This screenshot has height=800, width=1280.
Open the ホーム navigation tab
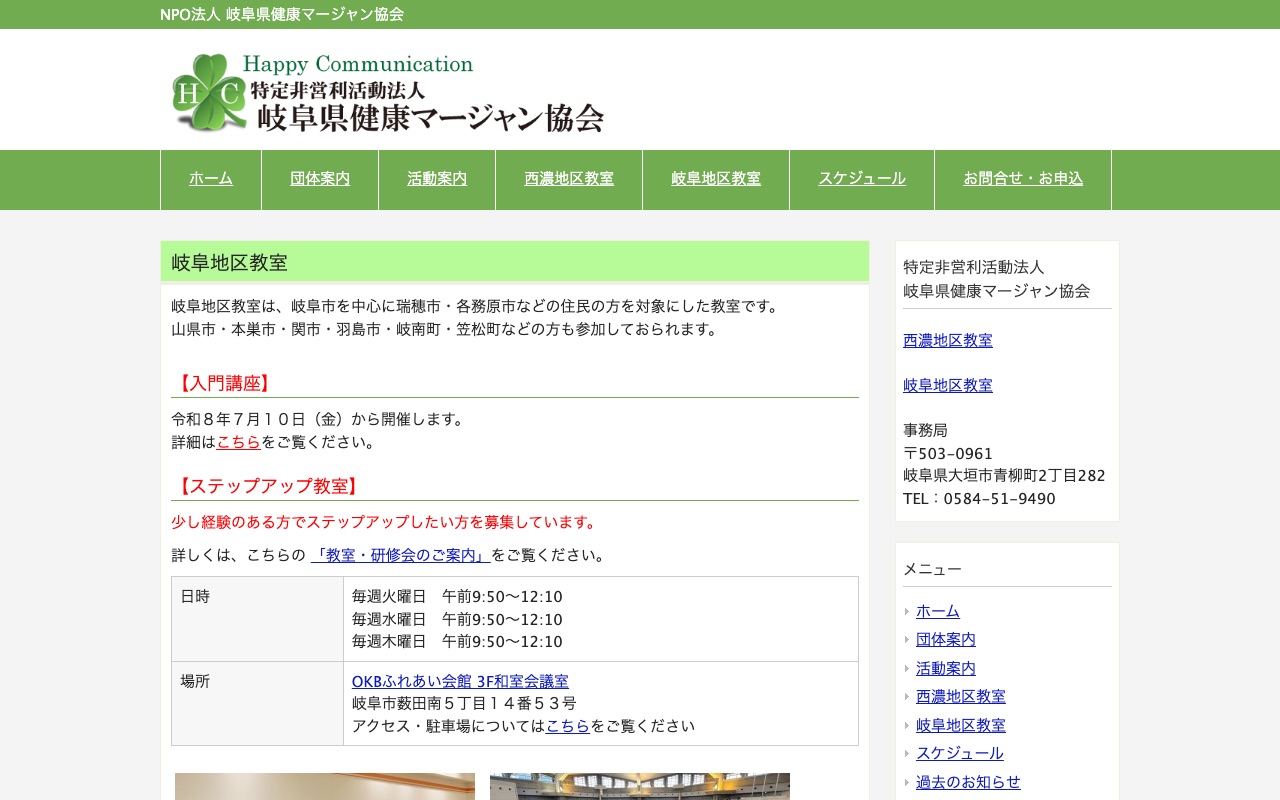[x=211, y=179]
